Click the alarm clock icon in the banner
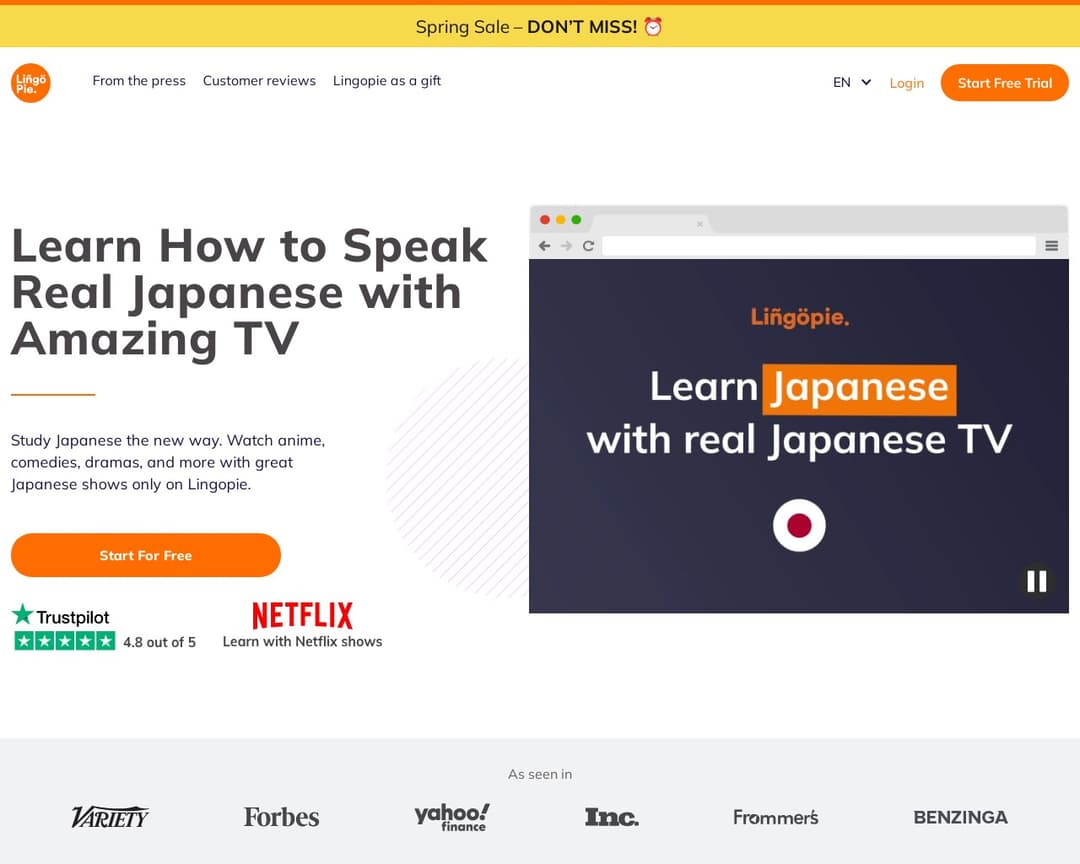1080x864 pixels. pyautogui.click(x=653, y=27)
